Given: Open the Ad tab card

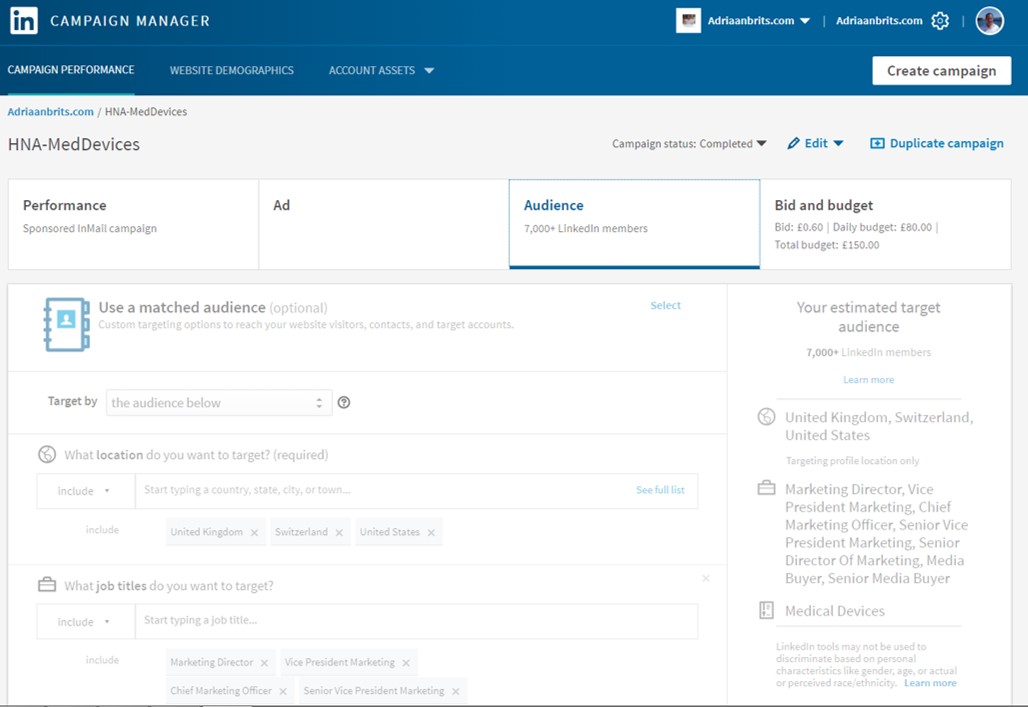Looking at the screenshot, I should [384, 224].
